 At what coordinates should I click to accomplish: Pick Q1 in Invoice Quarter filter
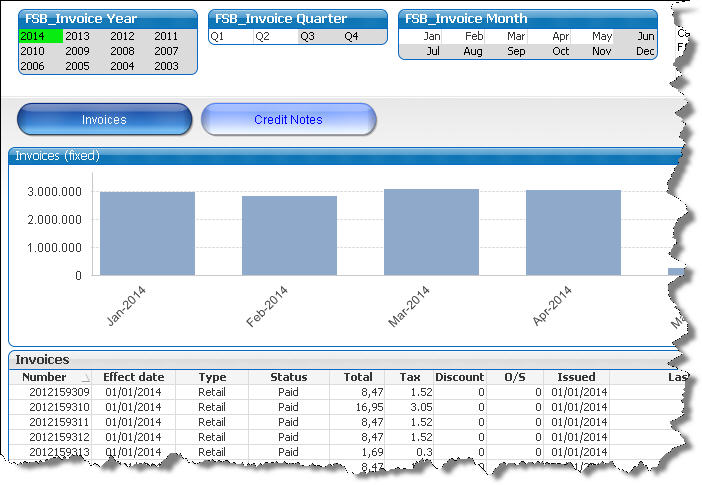(217, 36)
